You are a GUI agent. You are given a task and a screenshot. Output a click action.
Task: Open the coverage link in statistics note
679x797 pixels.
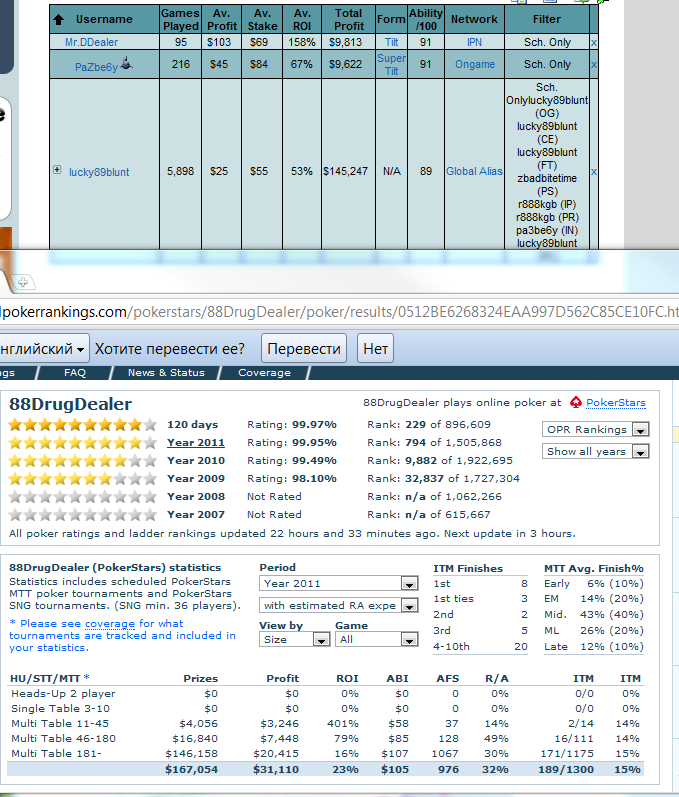pyautogui.click(x=110, y=624)
